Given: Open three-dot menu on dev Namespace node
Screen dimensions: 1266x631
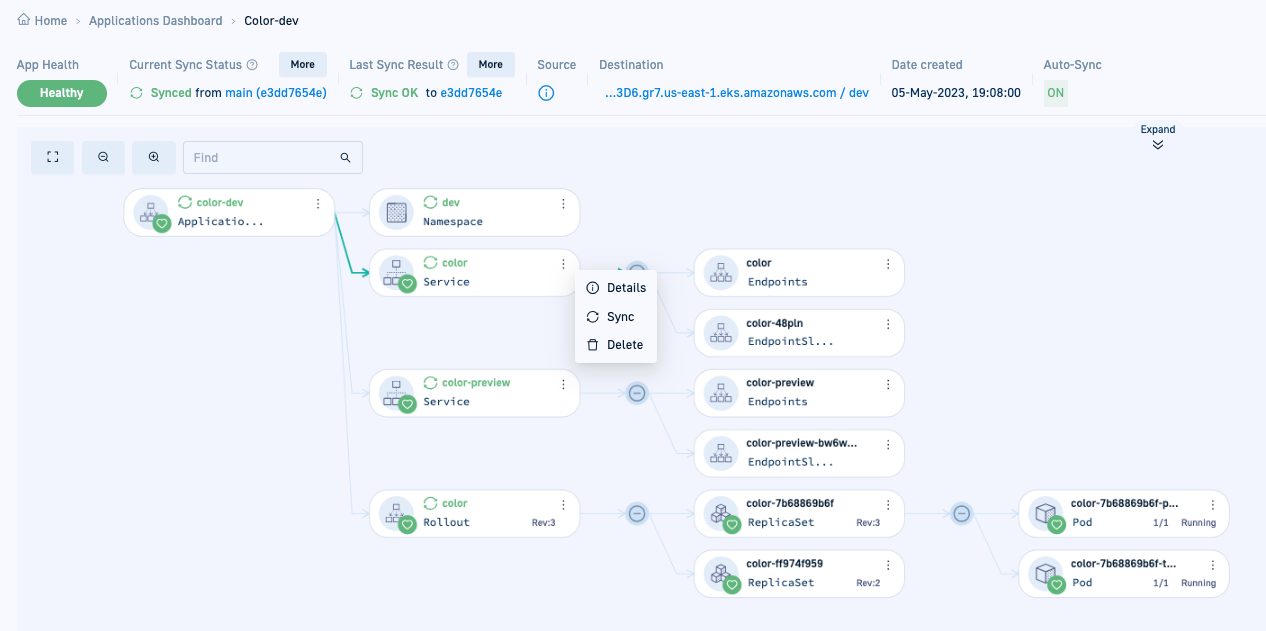Looking at the screenshot, I should (x=563, y=204).
